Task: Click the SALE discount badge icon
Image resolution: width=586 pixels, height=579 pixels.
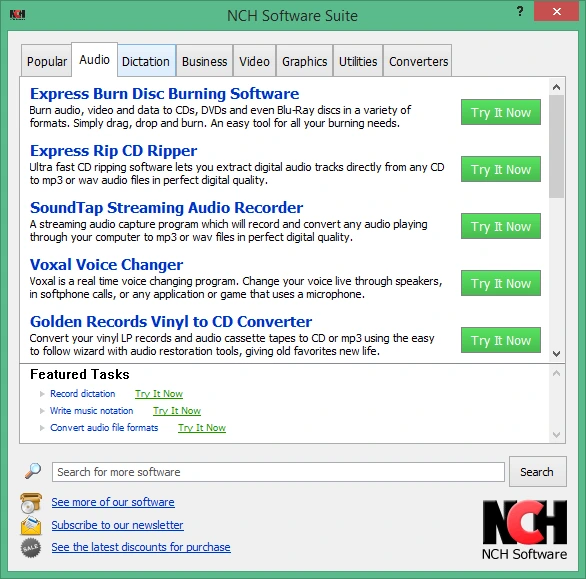Action: pyautogui.click(x=31, y=548)
